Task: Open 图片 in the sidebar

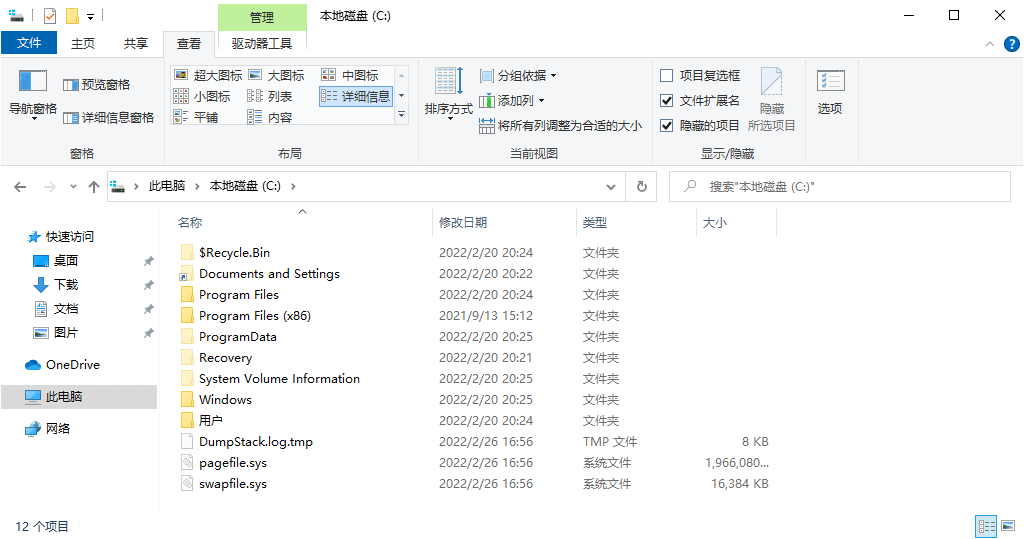Action: pyautogui.click(x=56, y=333)
